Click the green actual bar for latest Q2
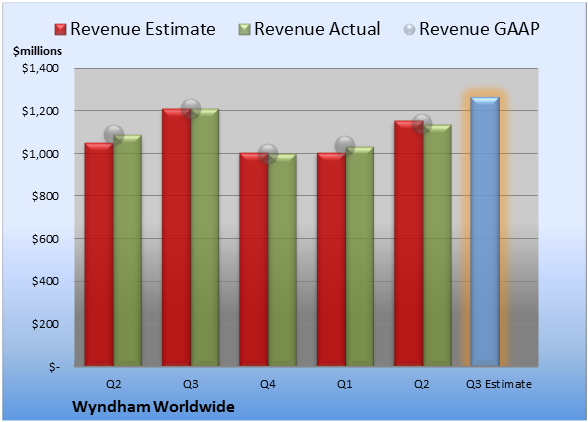The width and height of the screenshot is (588, 422). coord(437,245)
